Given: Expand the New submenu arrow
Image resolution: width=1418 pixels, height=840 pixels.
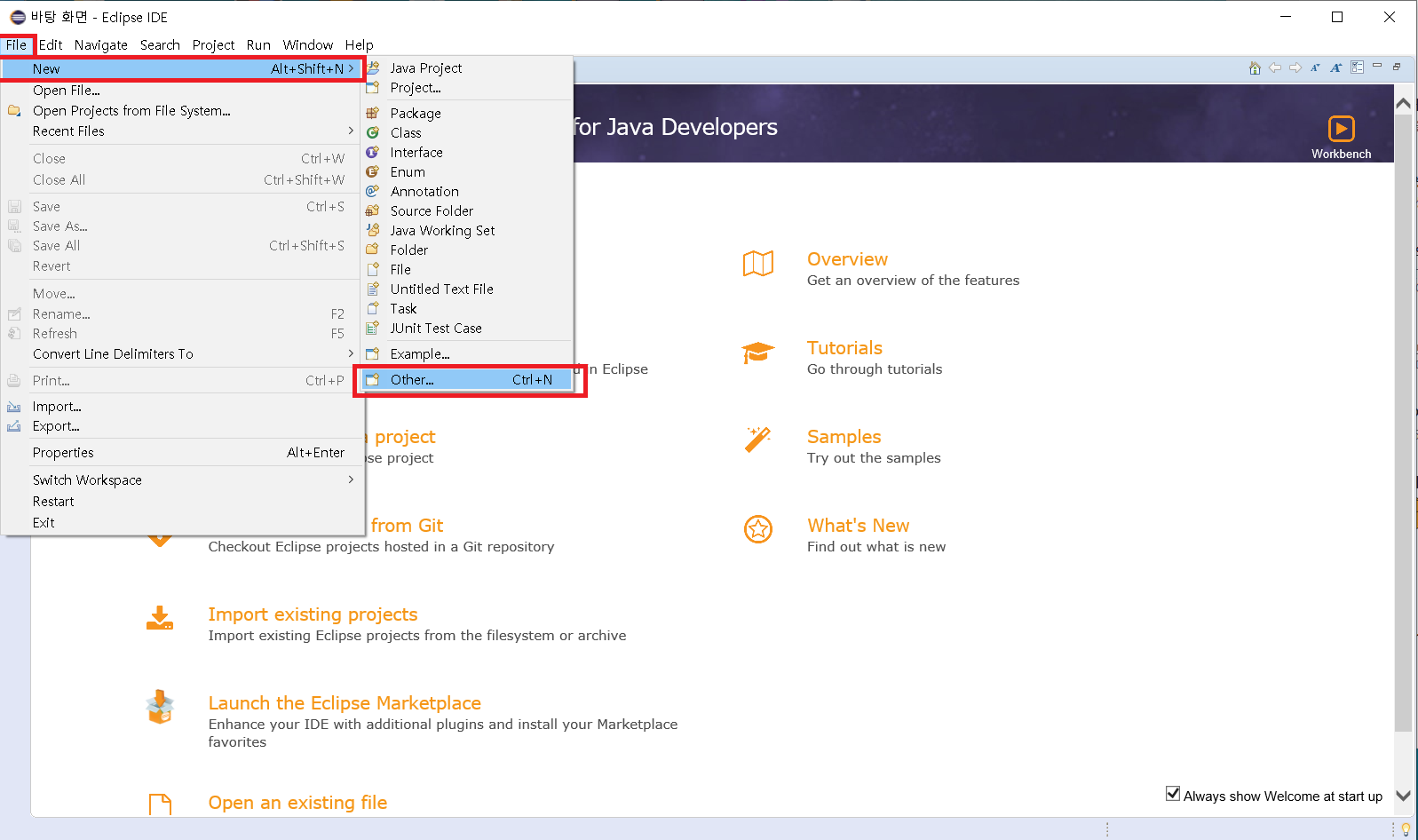Looking at the screenshot, I should pyautogui.click(x=351, y=68).
